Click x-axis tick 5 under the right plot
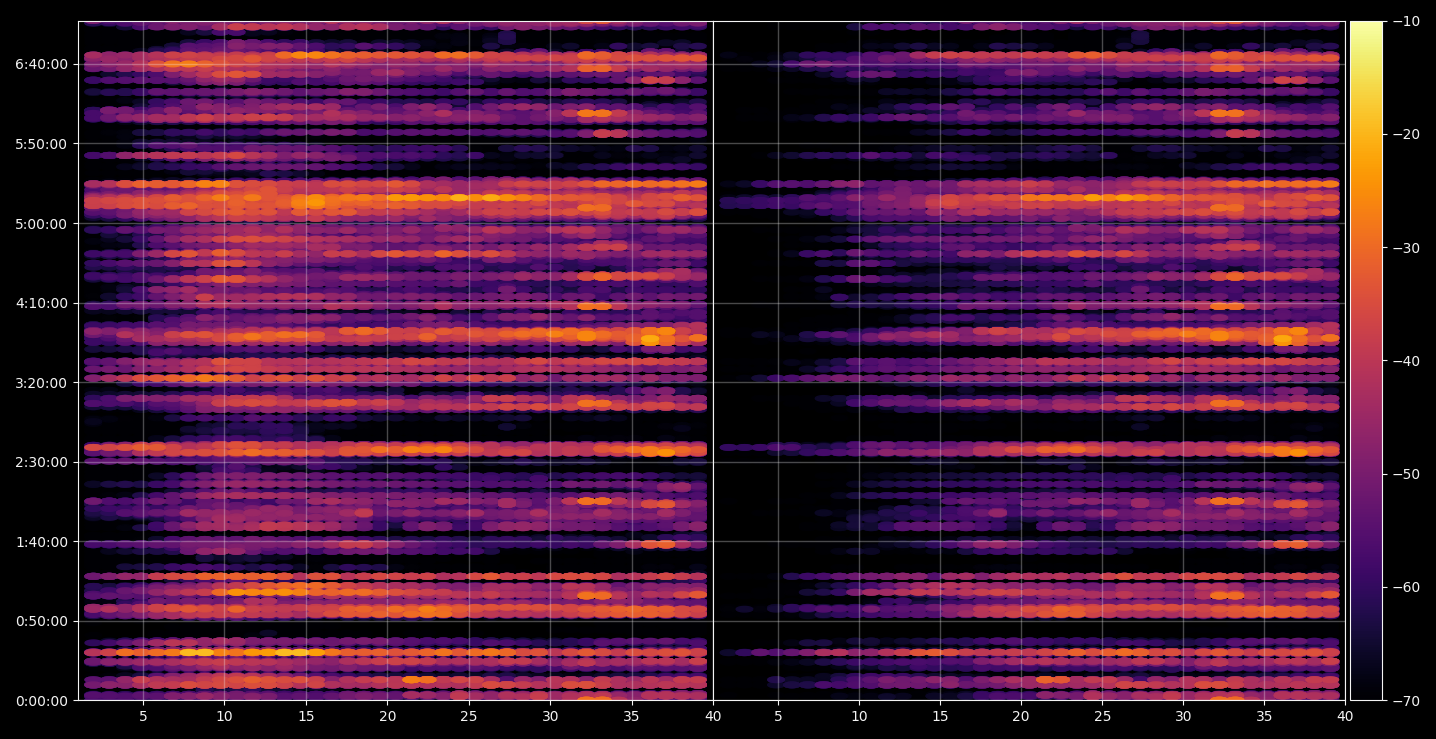 click(778, 717)
